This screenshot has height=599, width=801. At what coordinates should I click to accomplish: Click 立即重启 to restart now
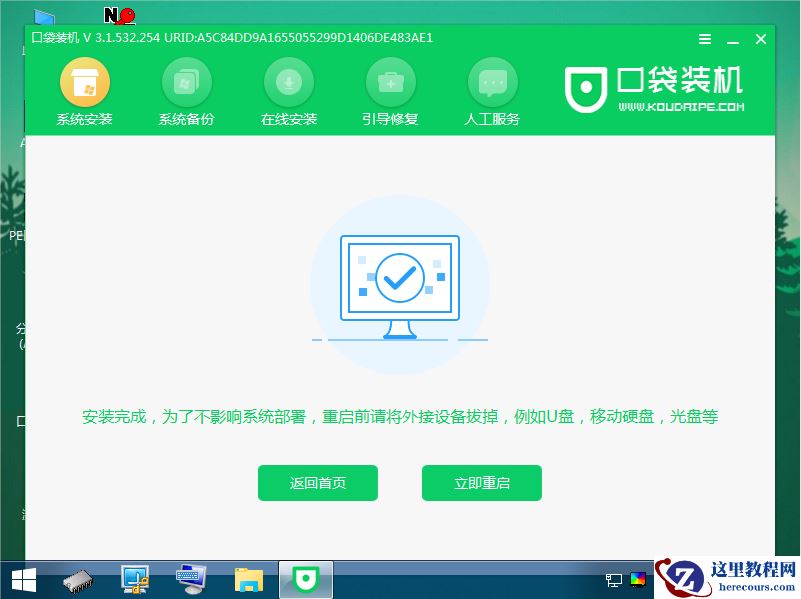[x=481, y=482]
